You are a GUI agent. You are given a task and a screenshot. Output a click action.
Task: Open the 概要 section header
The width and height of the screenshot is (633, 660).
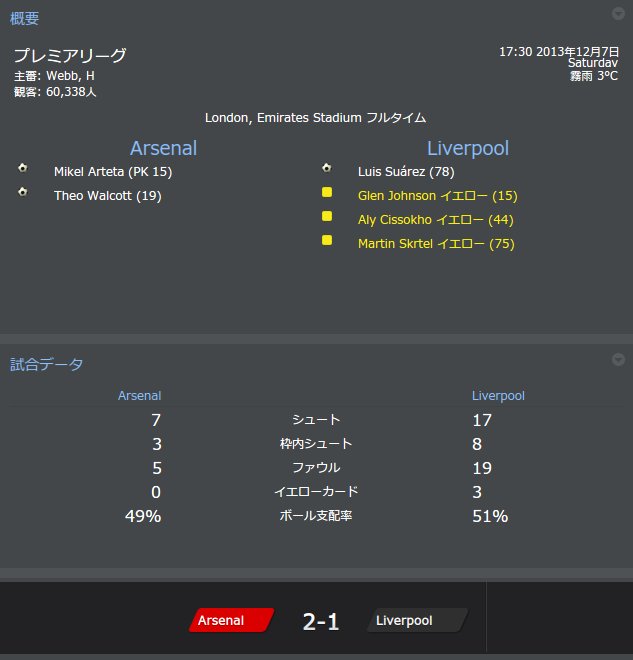(25, 18)
